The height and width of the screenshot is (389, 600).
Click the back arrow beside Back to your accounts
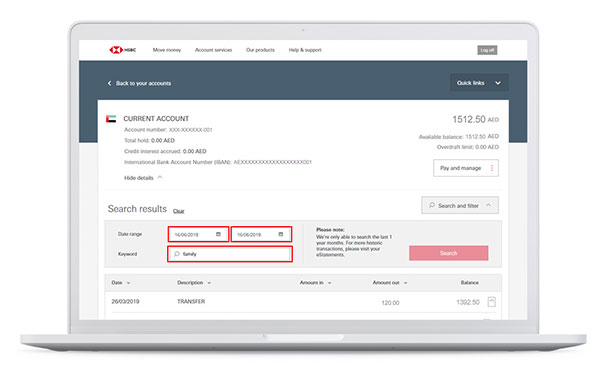pyautogui.click(x=109, y=83)
